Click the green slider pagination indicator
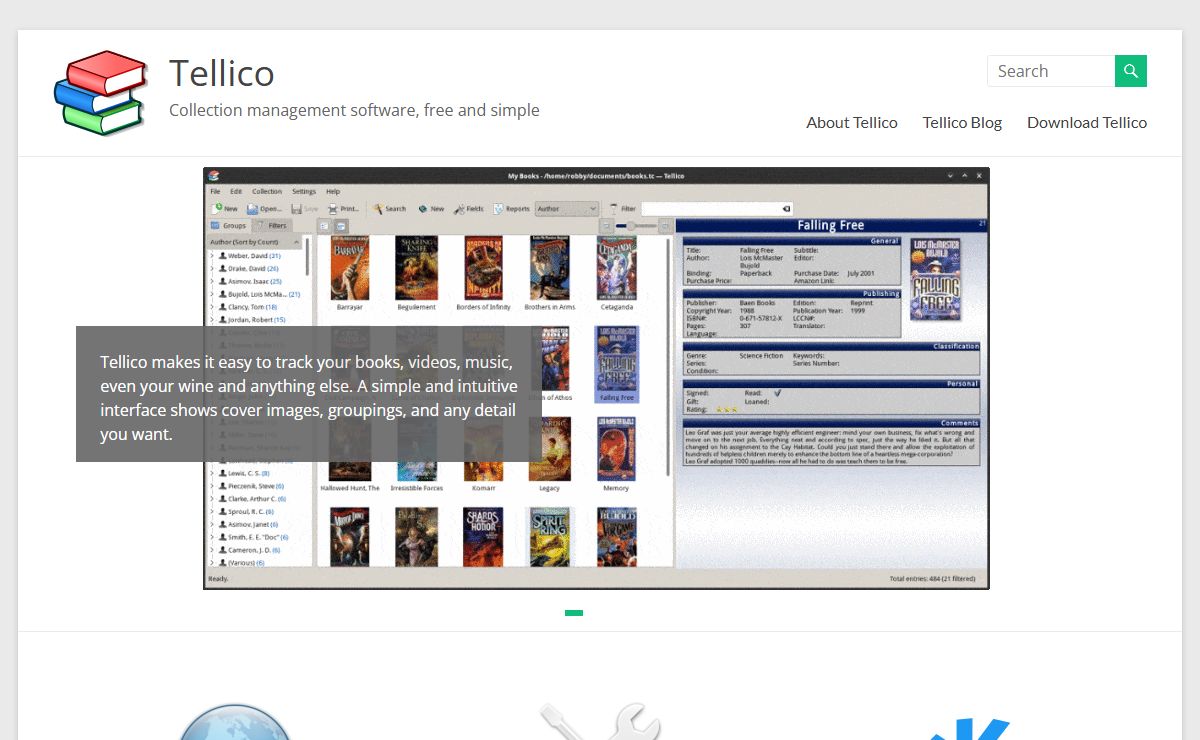This screenshot has height=740, width=1200. [x=574, y=613]
